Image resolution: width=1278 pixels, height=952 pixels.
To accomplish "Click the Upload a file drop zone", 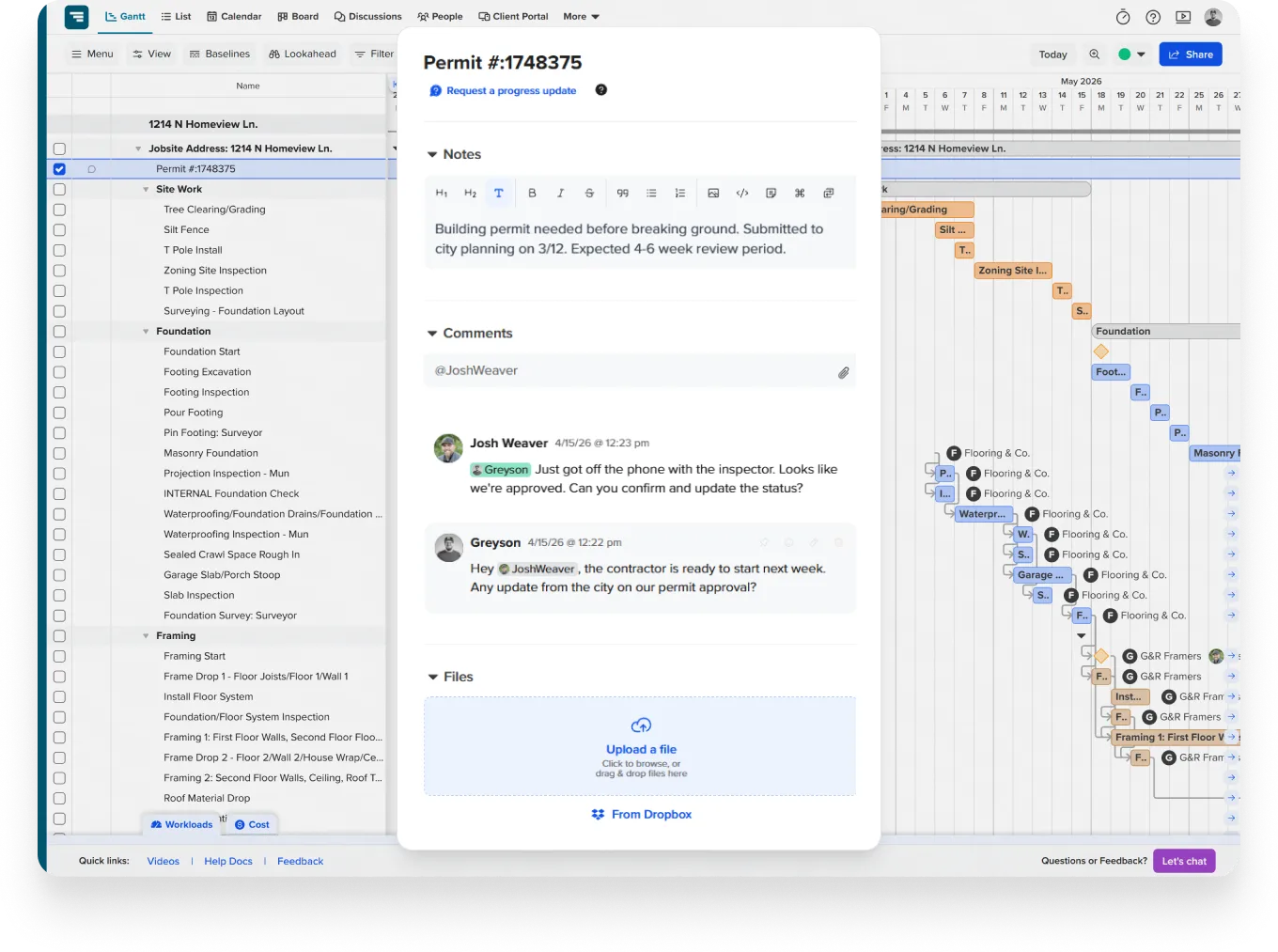I will click(640, 746).
